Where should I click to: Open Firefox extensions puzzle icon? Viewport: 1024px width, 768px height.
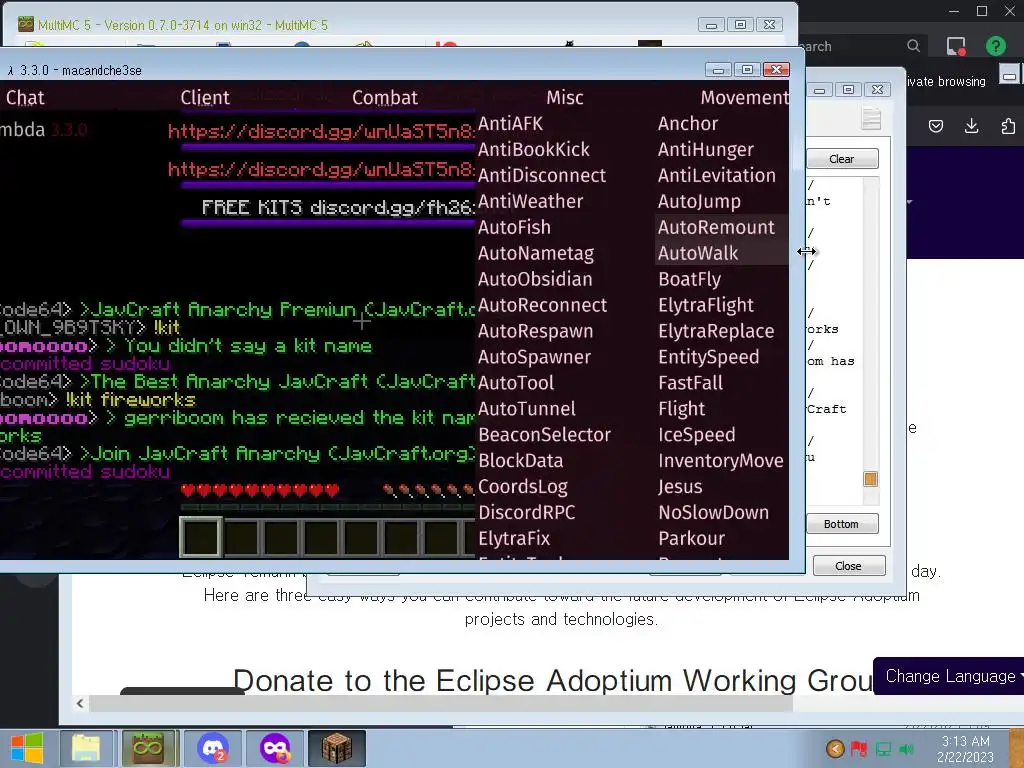point(1008,126)
